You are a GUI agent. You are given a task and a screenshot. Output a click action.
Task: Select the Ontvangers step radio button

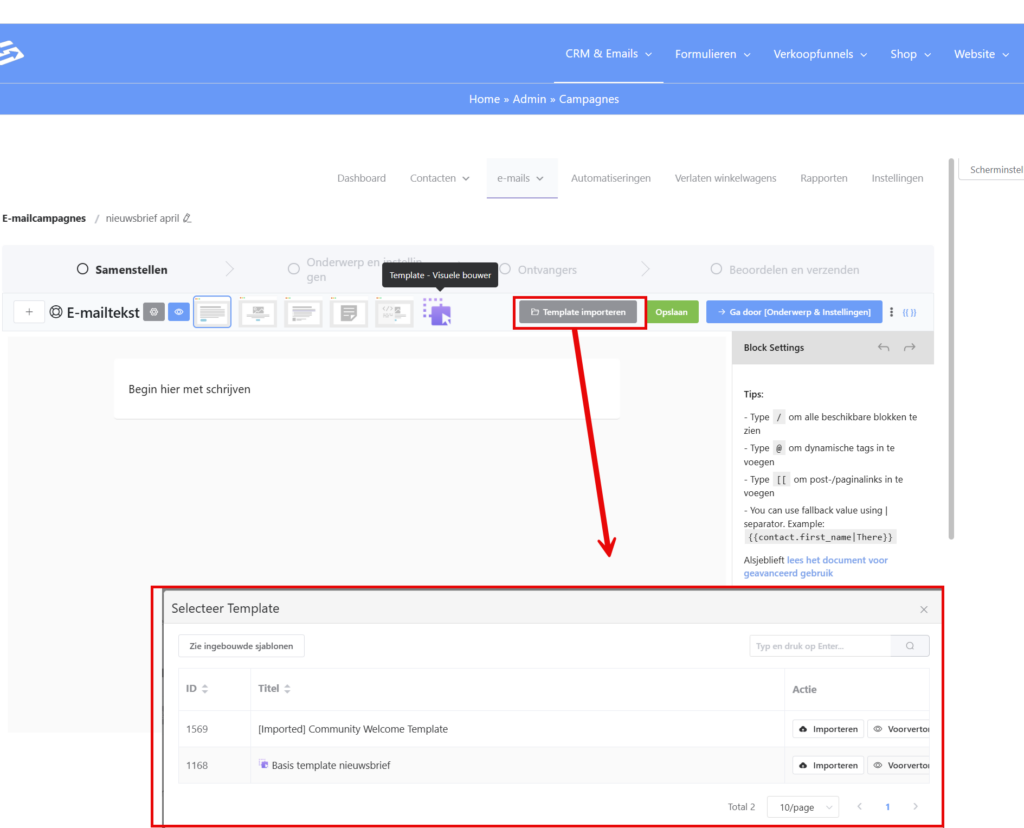click(x=506, y=269)
